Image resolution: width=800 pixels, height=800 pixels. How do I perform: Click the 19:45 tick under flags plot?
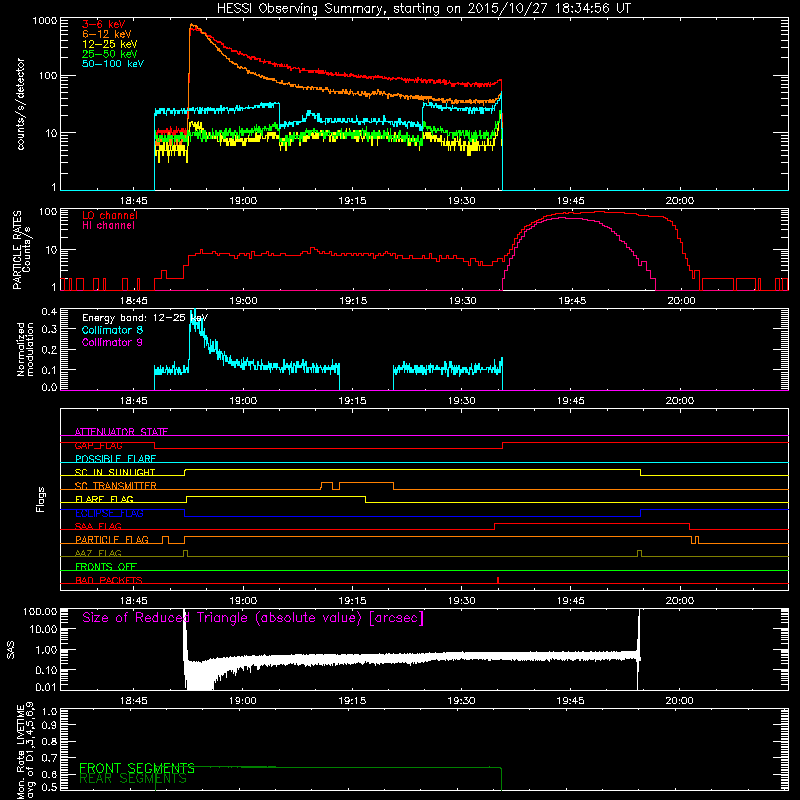570,601
